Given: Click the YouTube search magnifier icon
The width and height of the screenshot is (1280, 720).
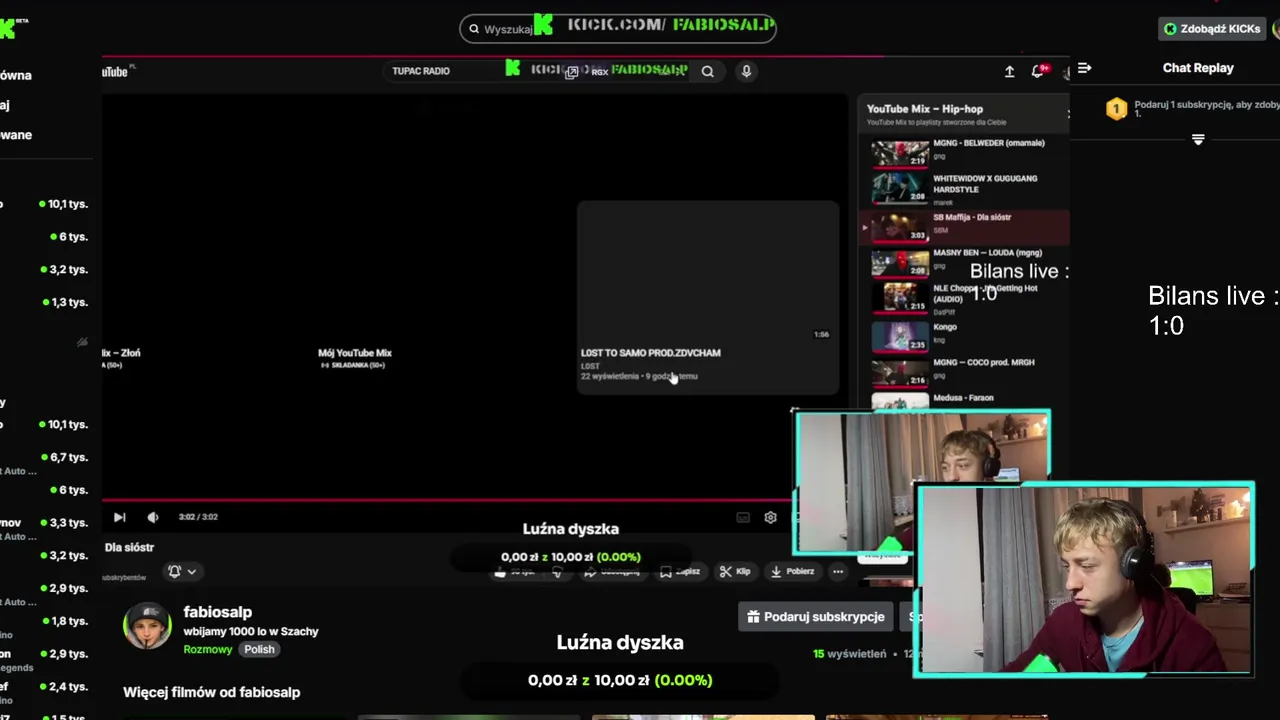Looking at the screenshot, I should coord(707,71).
